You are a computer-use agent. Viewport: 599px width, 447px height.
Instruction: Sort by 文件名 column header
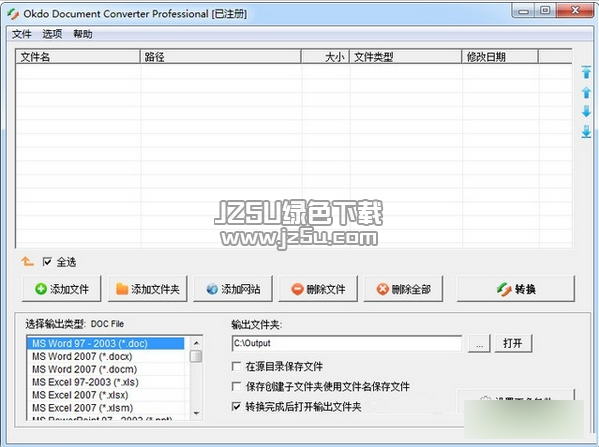[x=78, y=57]
